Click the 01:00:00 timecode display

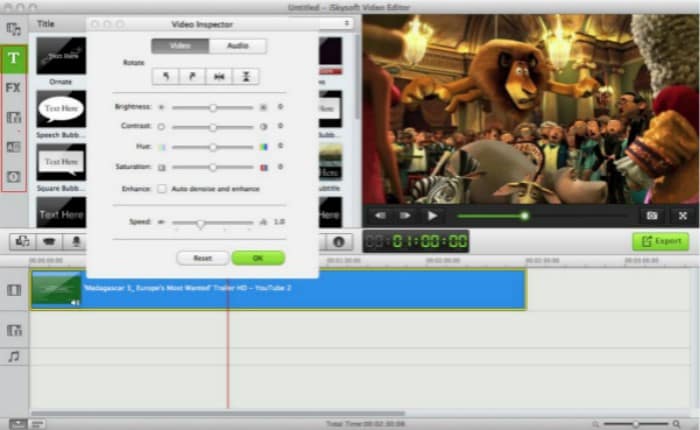tap(416, 242)
